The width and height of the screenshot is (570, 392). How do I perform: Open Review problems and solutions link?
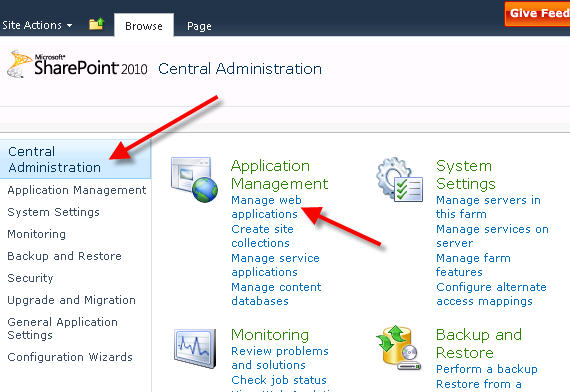point(280,358)
